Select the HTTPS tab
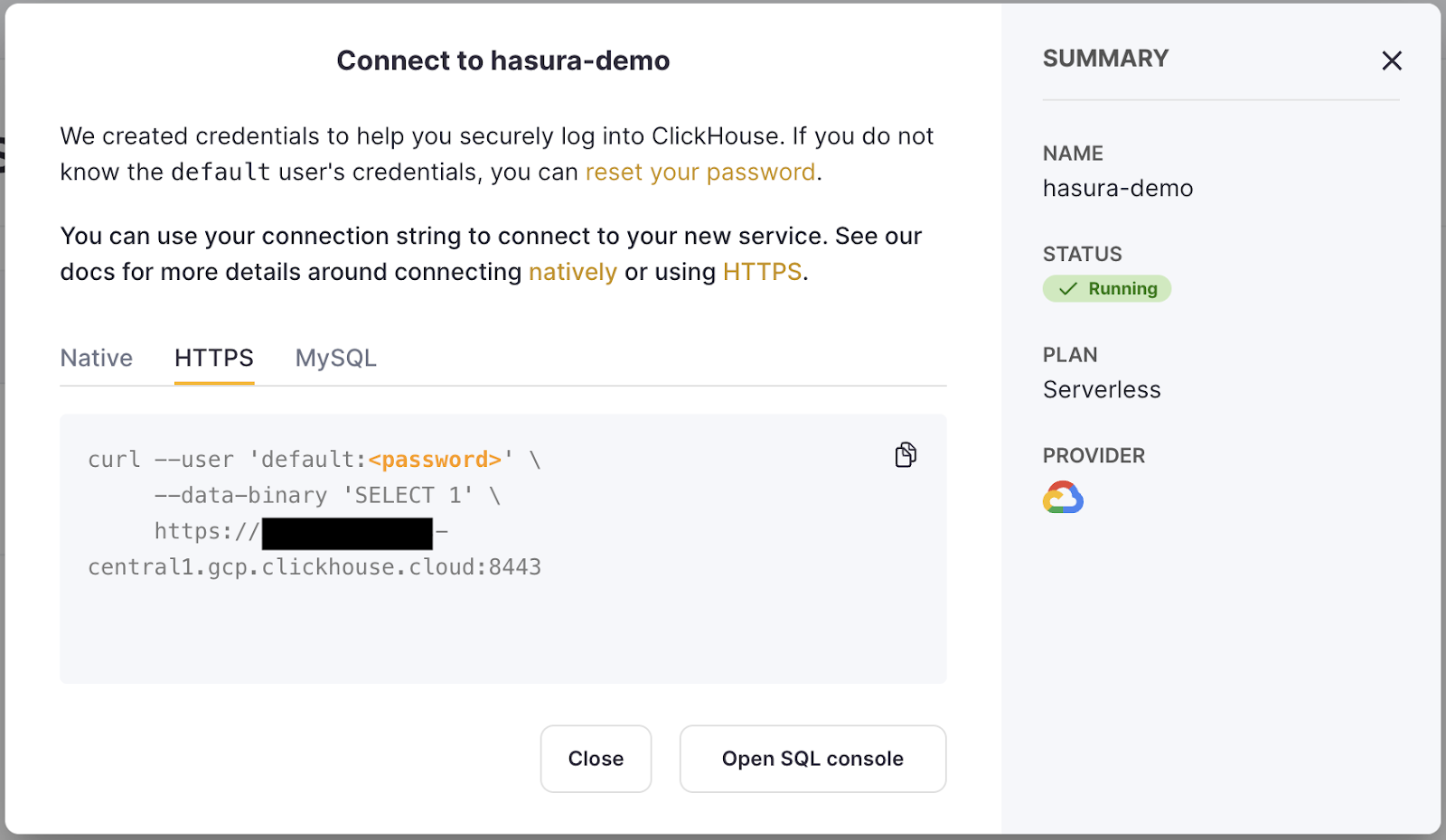Viewport: 1446px width, 840px height. coord(214,358)
